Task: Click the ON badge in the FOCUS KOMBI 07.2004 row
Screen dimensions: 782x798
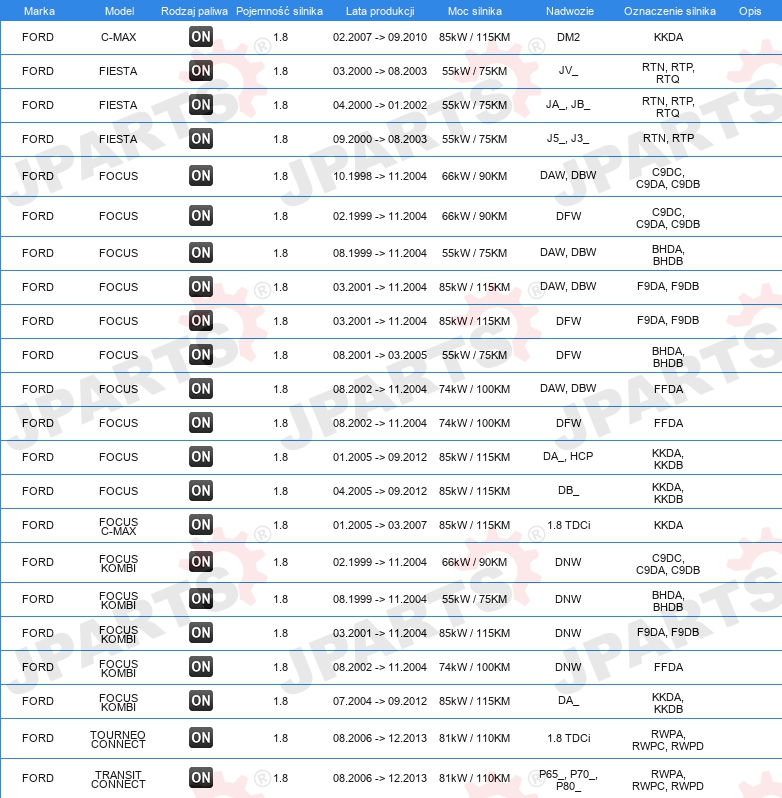Action: tap(200, 701)
